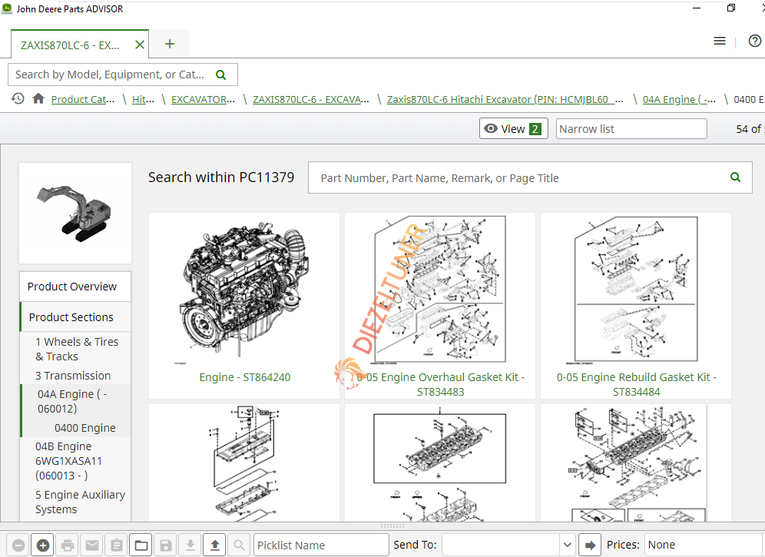This screenshot has height=557, width=765.
Task: Click the Rebuild Gasket Kit diagram thumbnail
Action: coord(636,290)
